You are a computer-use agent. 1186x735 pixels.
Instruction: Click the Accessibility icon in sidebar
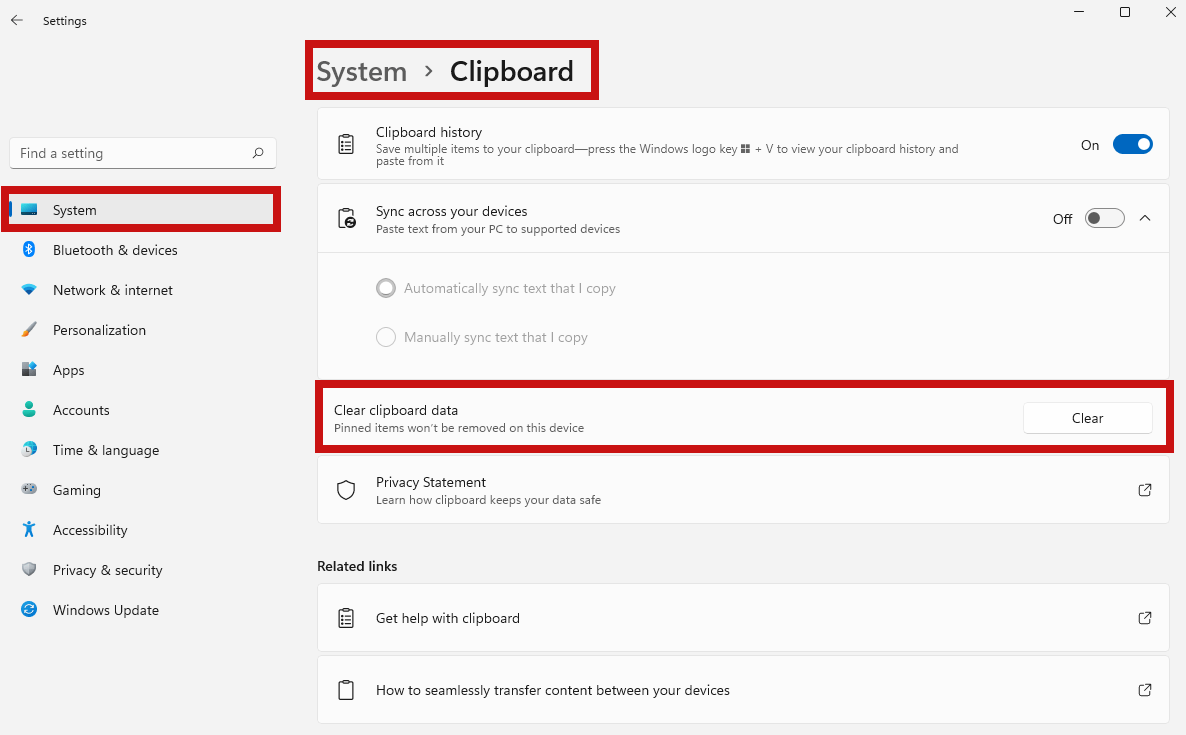click(29, 530)
